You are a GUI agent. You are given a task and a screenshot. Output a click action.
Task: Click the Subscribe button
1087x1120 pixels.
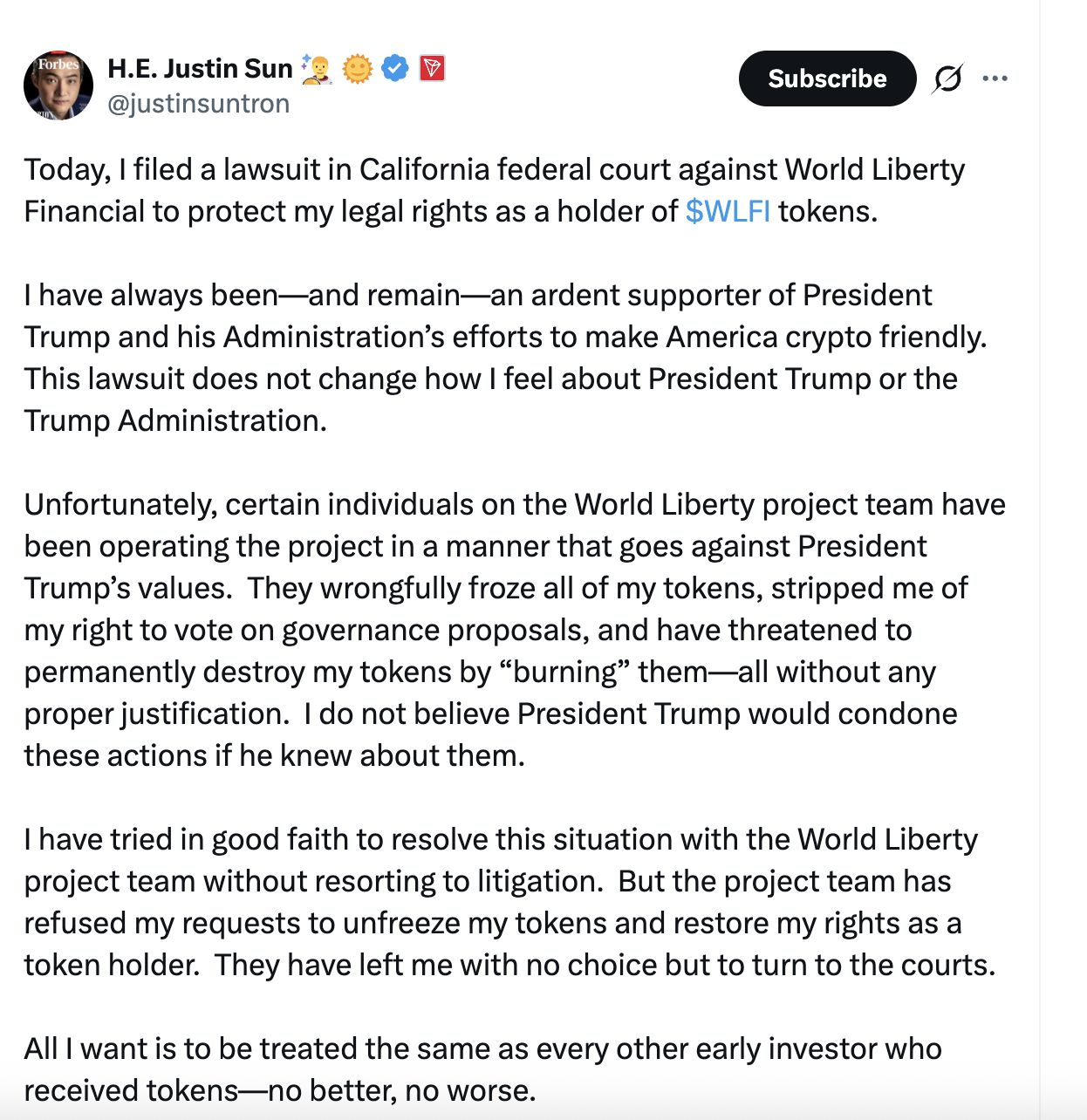point(827,79)
